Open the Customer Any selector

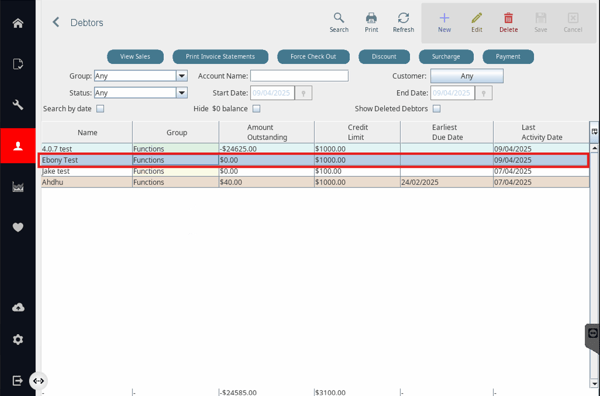467,76
